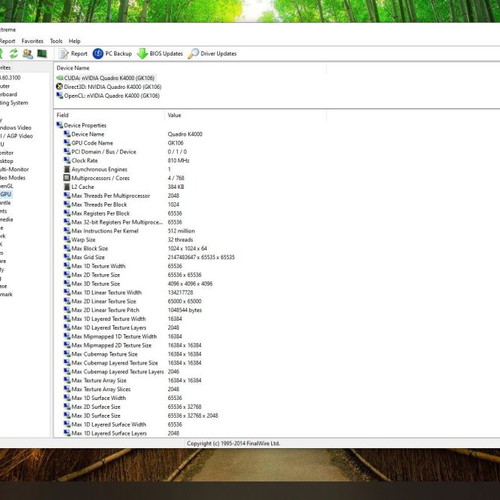
Task: Select the Direct3D Quadro K4000 device
Action: (x=109, y=87)
